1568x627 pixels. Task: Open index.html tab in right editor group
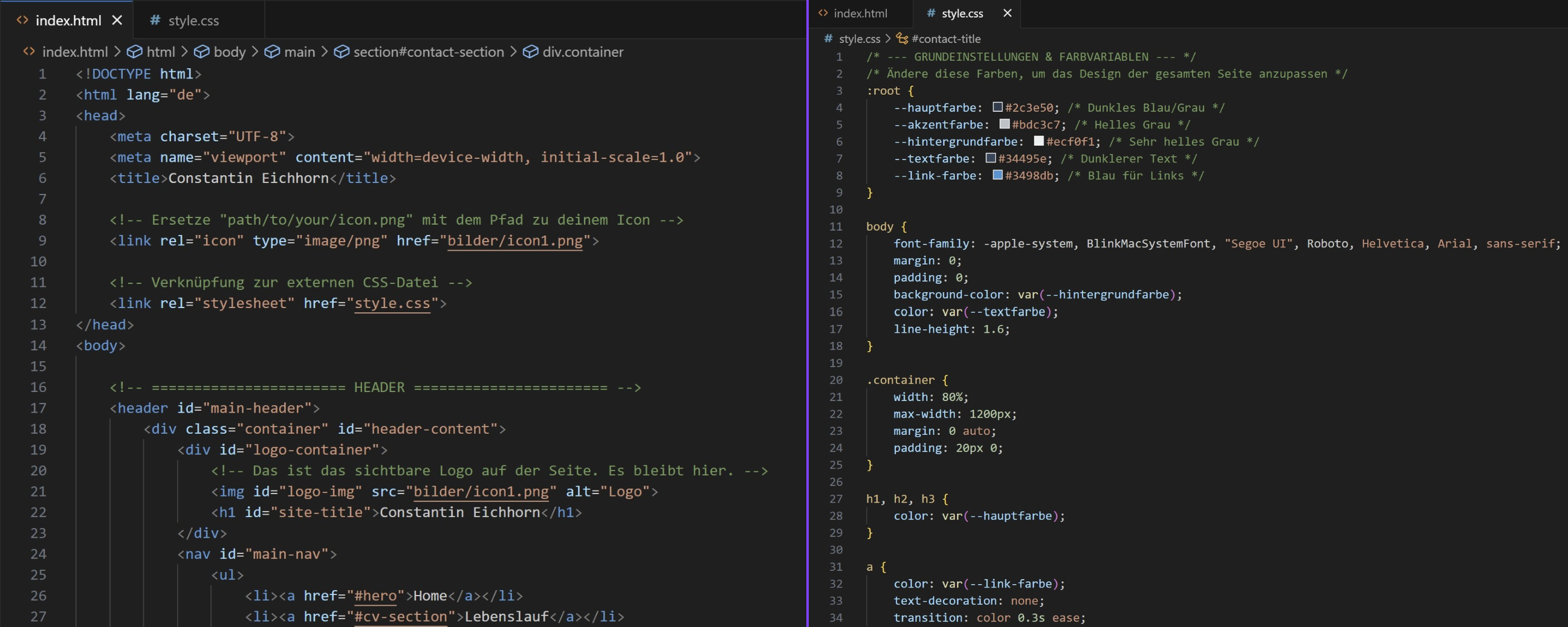(x=860, y=13)
